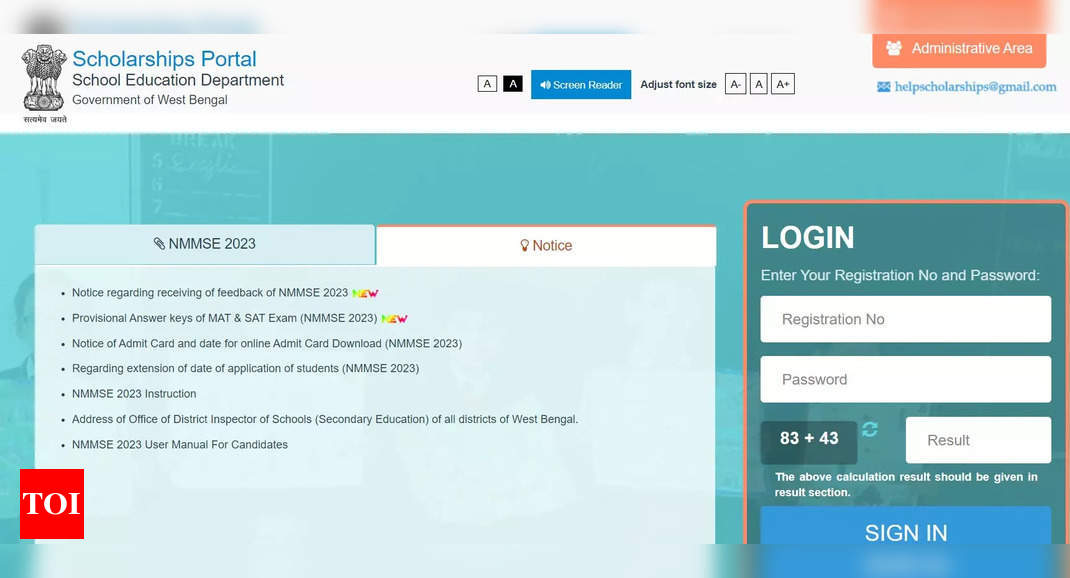Click the West Bengal government emblem logo
The image size is (1070, 578).
44,80
